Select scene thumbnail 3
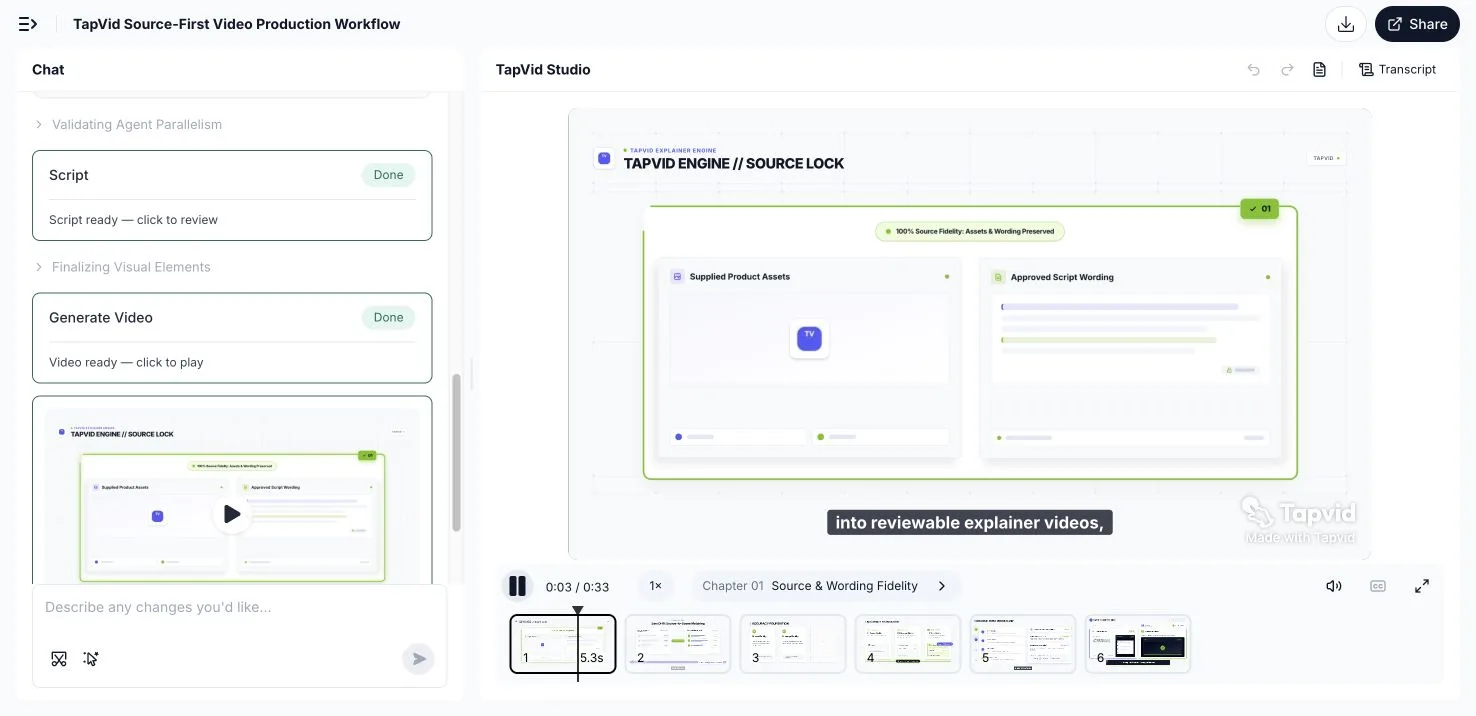This screenshot has height=716, width=1476. [793, 644]
